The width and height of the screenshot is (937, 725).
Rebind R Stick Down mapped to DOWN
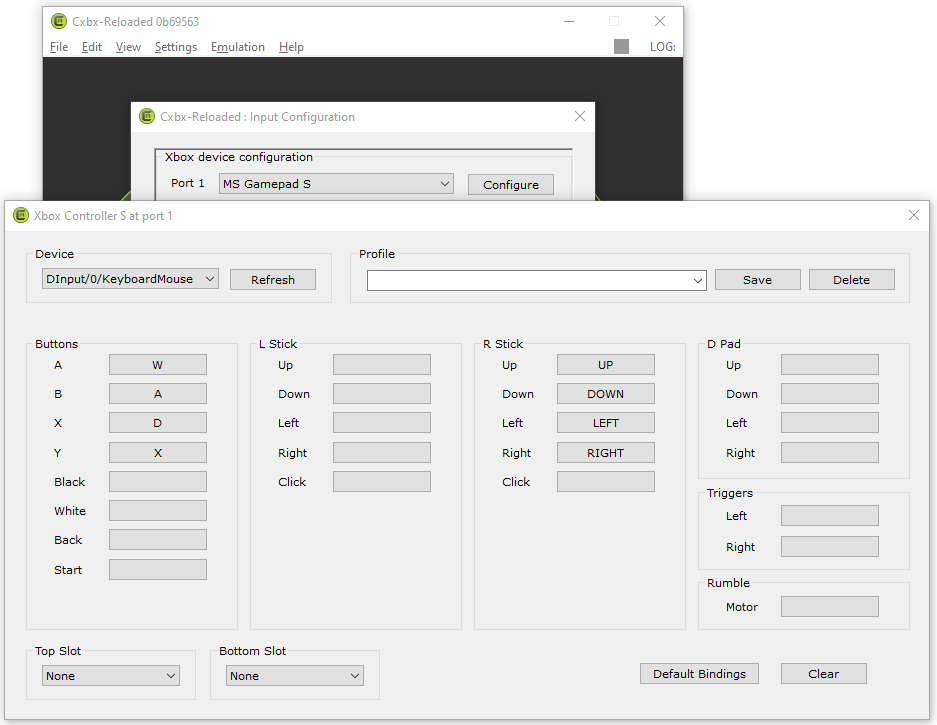[x=606, y=394]
